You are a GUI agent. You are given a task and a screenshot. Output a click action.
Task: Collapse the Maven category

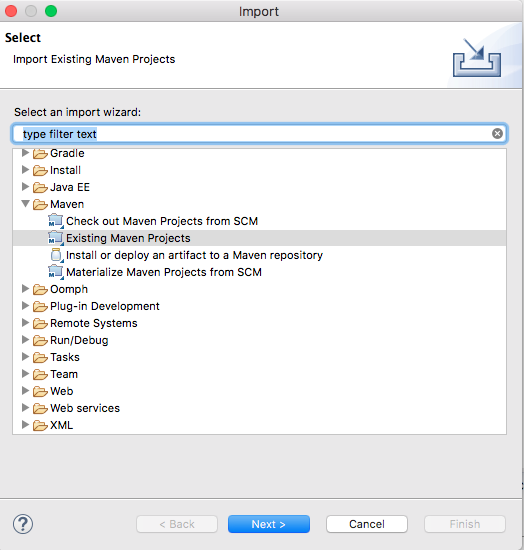(25, 204)
